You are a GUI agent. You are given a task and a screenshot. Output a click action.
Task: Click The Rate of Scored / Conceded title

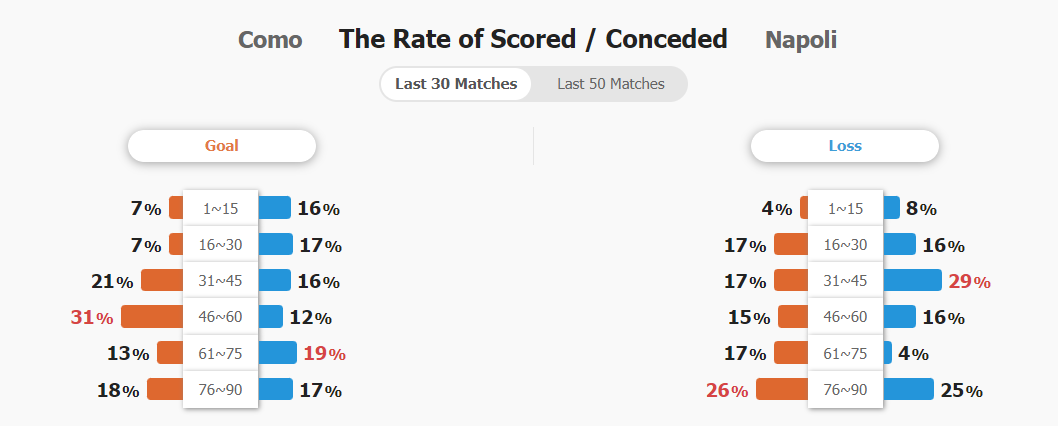(533, 39)
